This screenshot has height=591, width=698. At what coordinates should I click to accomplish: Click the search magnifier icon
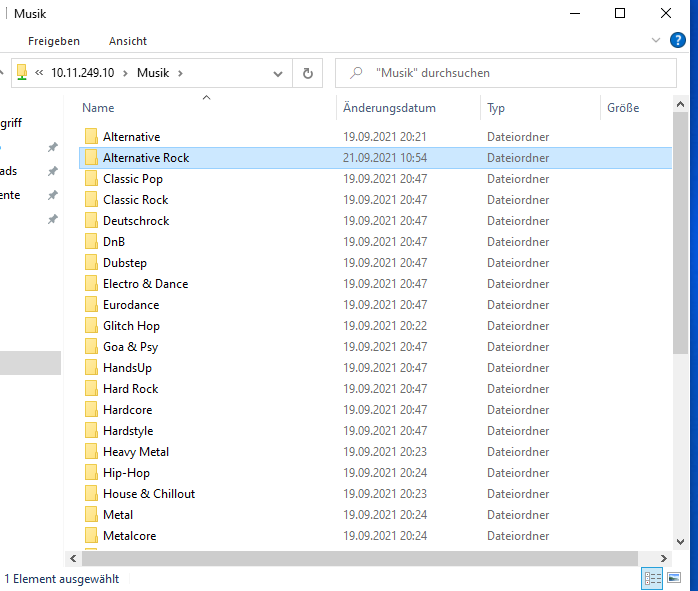pos(356,73)
